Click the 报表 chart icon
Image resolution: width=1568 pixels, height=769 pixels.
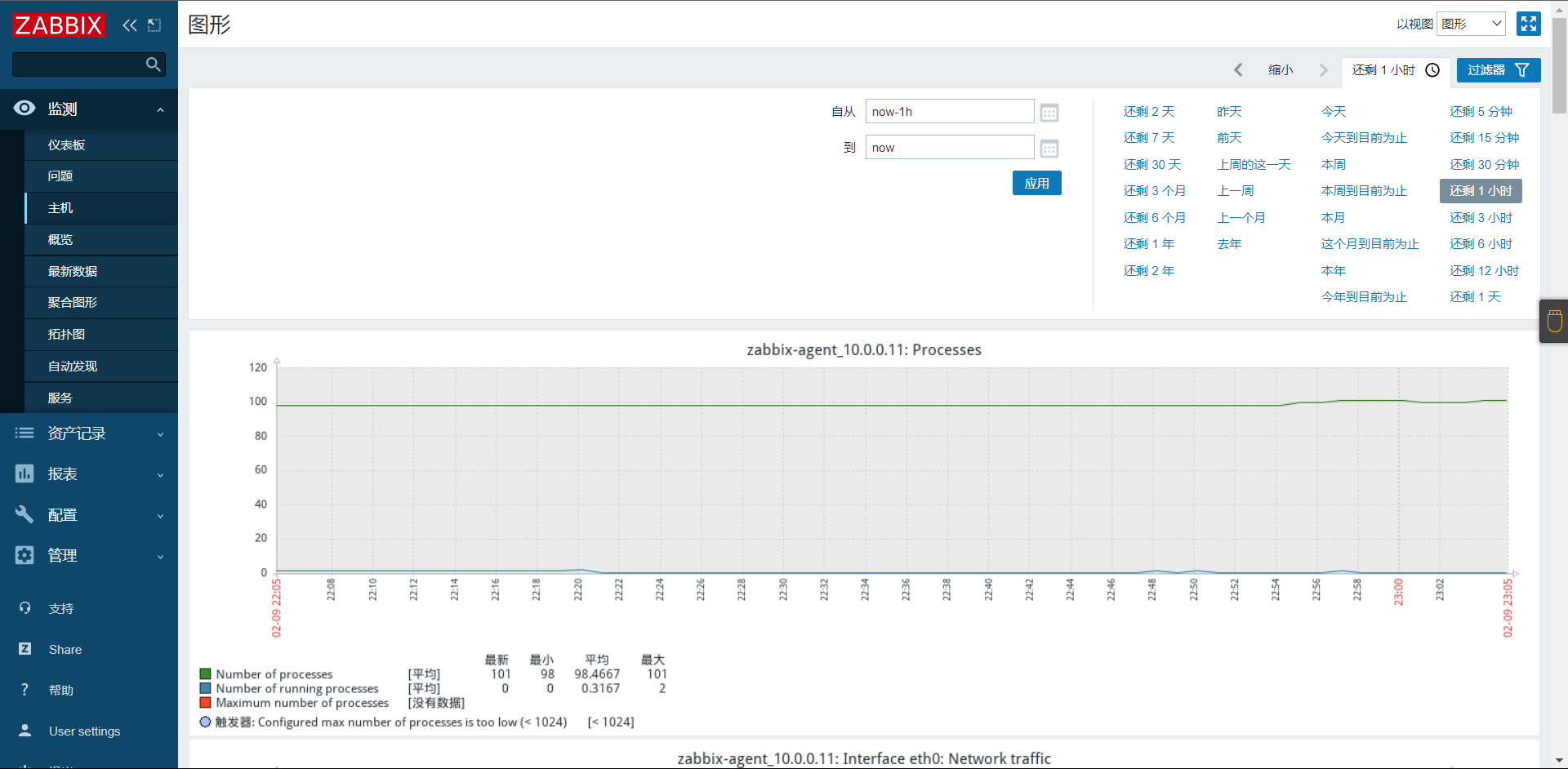point(24,473)
